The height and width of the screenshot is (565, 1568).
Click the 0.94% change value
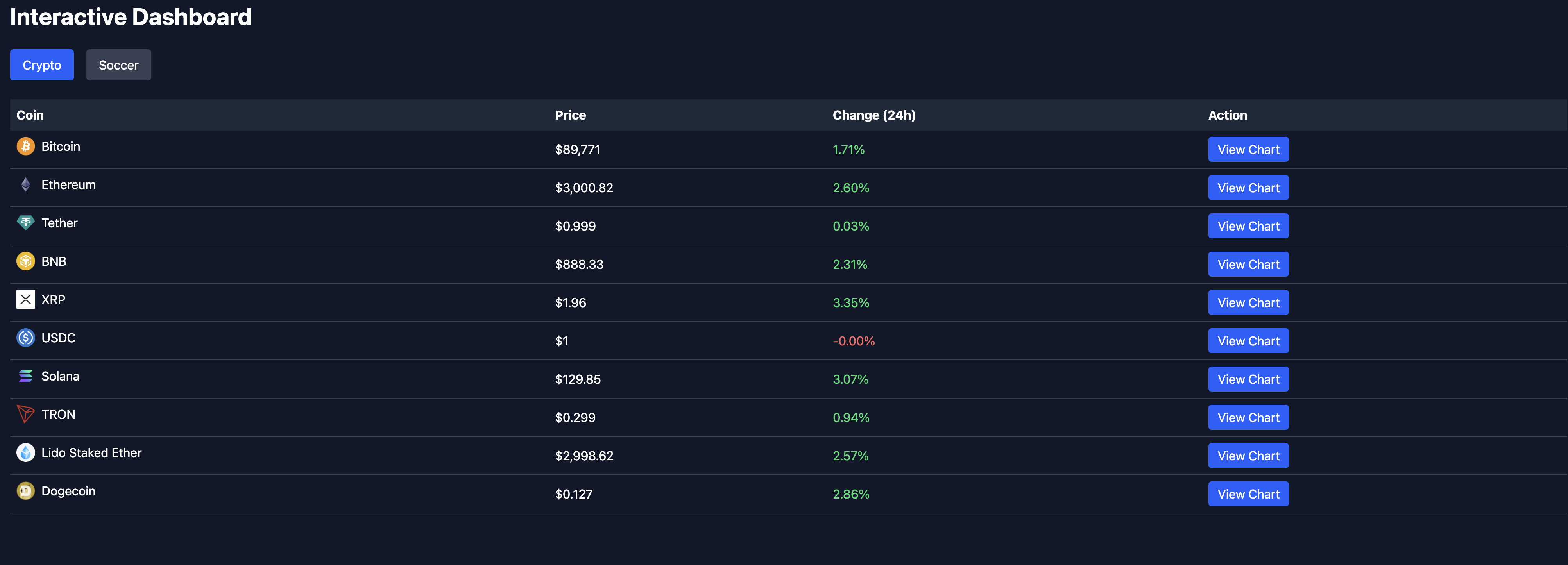851,418
